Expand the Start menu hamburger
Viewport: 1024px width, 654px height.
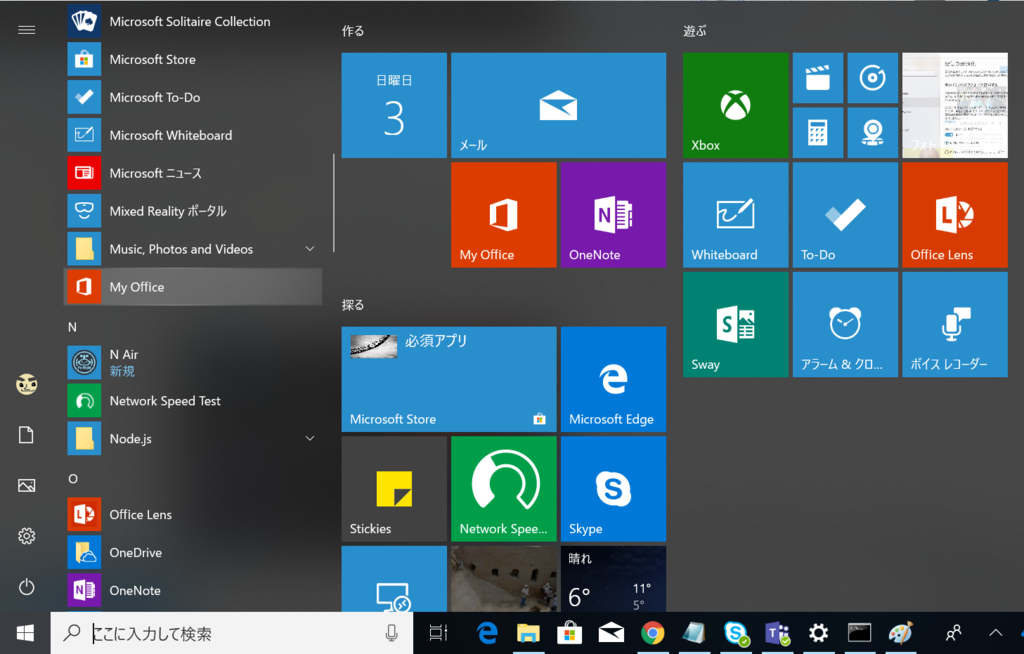(x=26, y=30)
